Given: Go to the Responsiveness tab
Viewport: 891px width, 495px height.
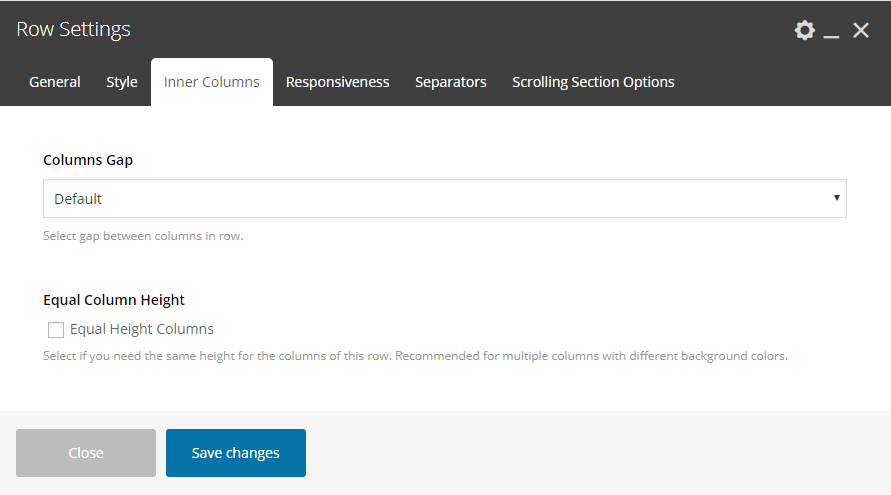Looking at the screenshot, I should click(338, 82).
